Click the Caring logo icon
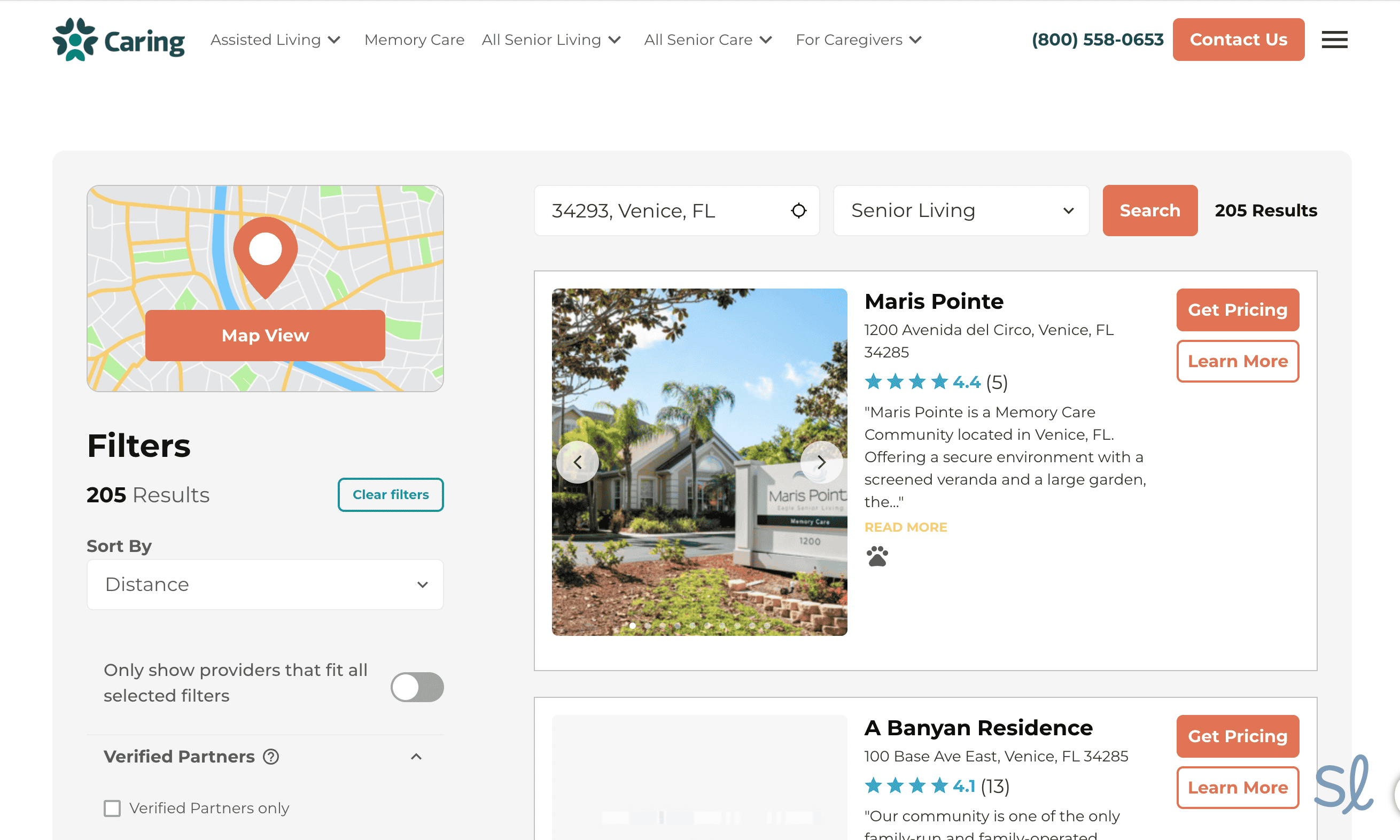Screen dimensions: 1400x840 pos(75,40)
